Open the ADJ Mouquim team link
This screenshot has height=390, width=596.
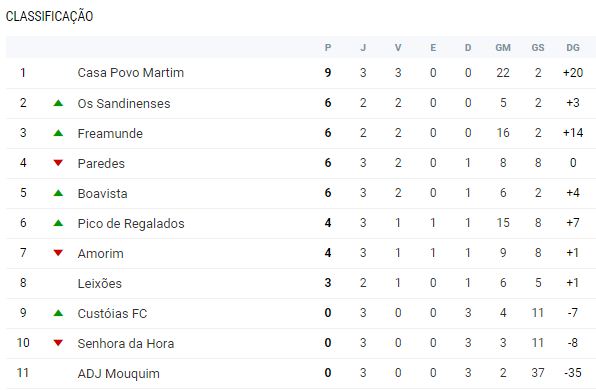[119, 373]
